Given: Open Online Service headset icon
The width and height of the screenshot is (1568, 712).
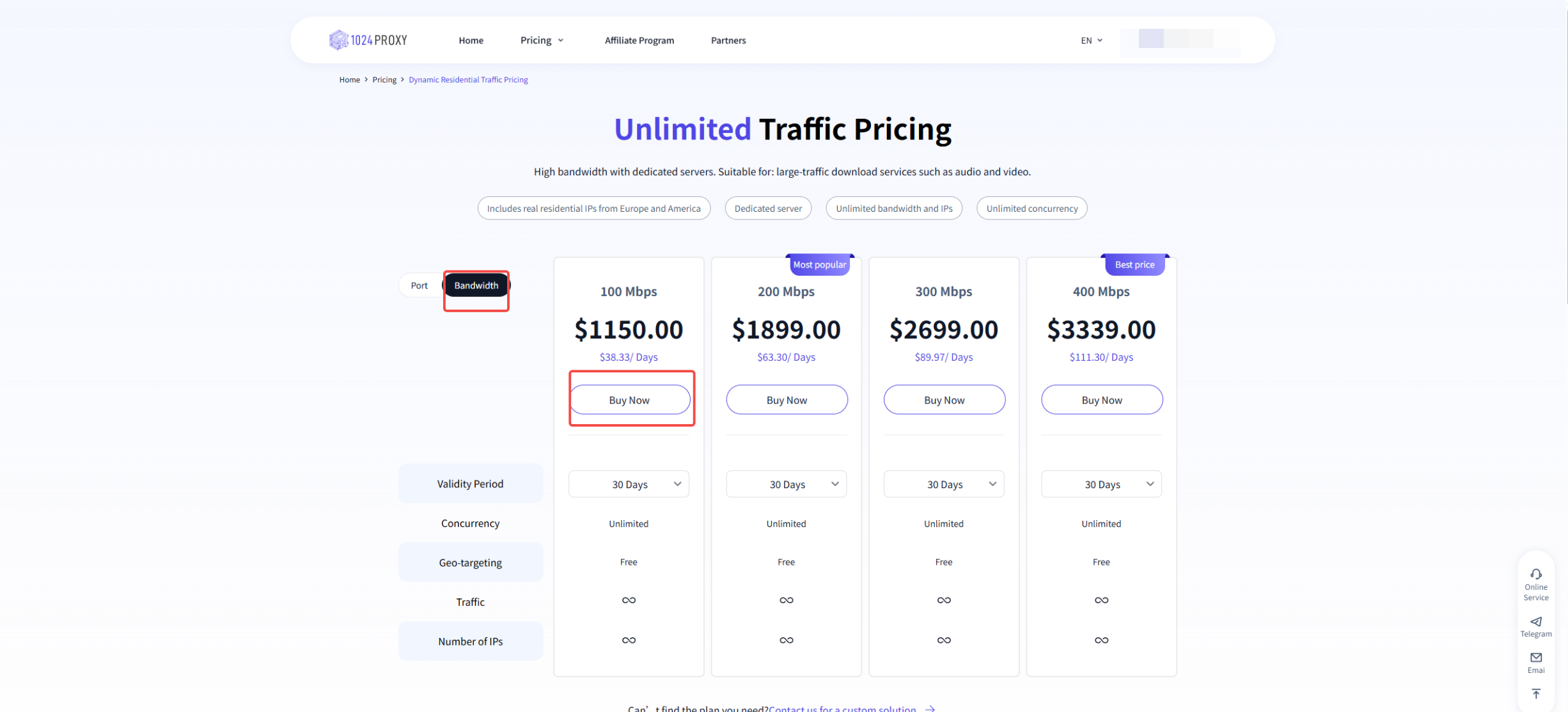Looking at the screenshot, I should pos(1535,574).
